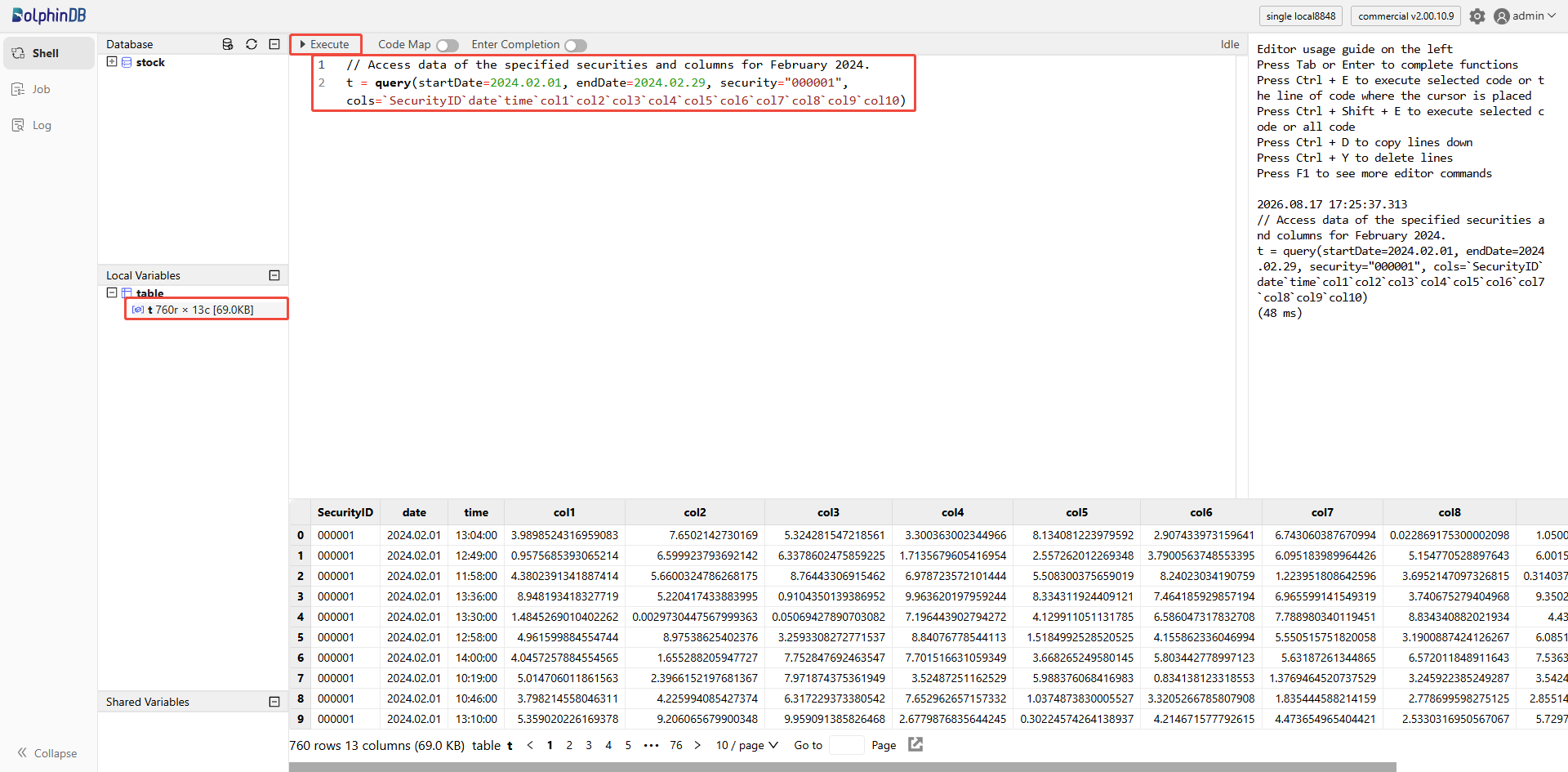This screenshot has height=772, width=1568.
Task: Expand the stock database node
Action: [x=112, y=61]
